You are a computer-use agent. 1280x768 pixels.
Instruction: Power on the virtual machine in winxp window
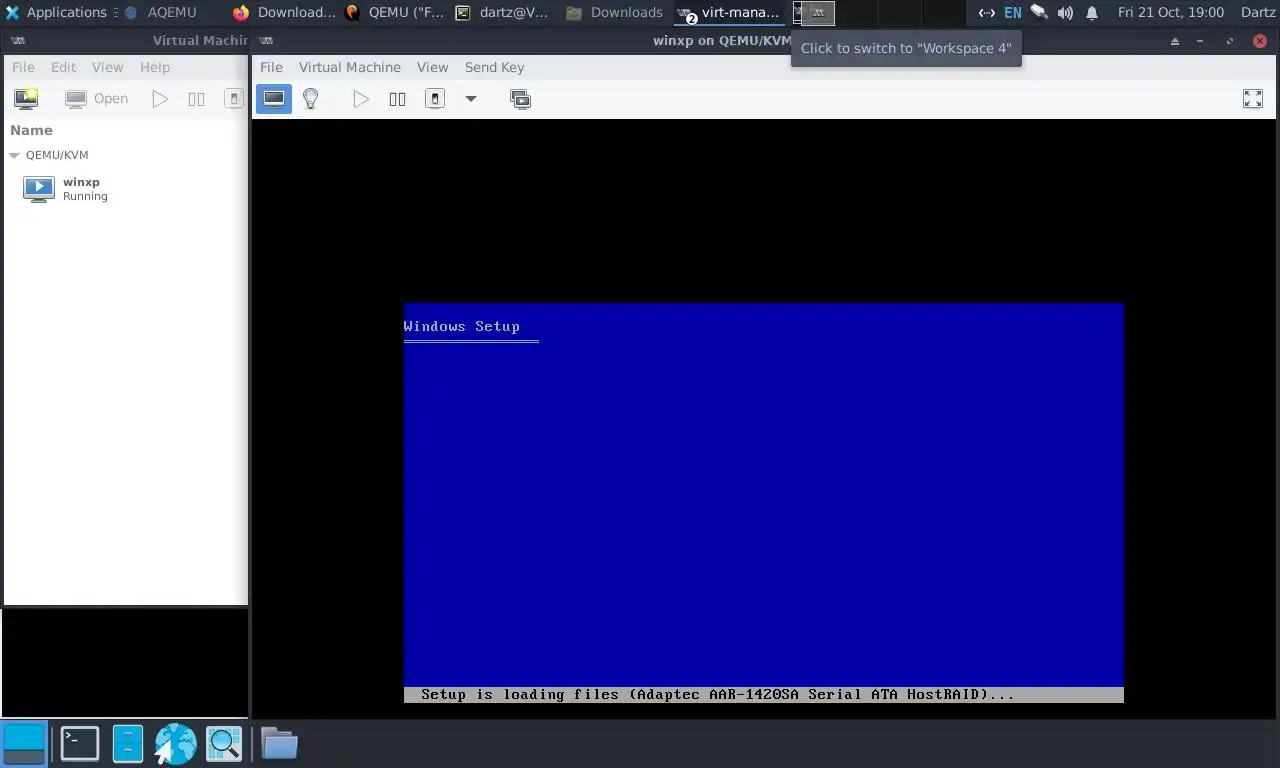coord(361,98)
